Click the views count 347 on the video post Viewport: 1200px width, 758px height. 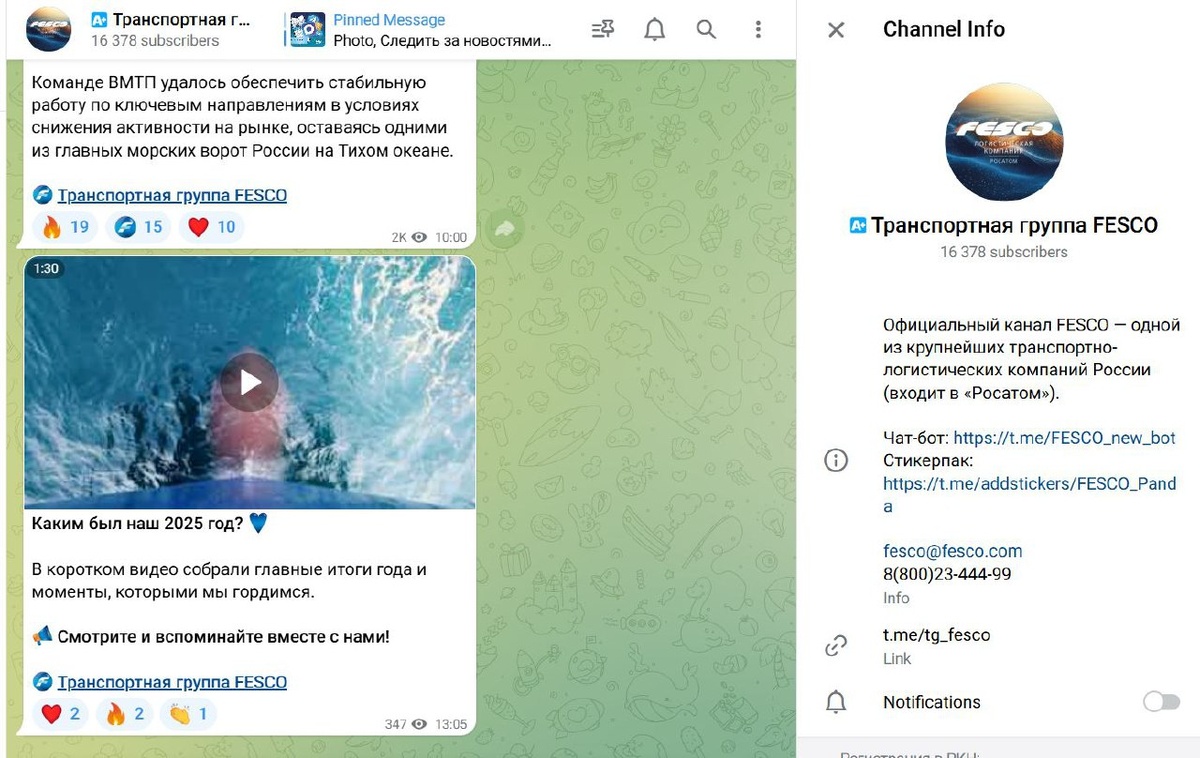point(406,724)
